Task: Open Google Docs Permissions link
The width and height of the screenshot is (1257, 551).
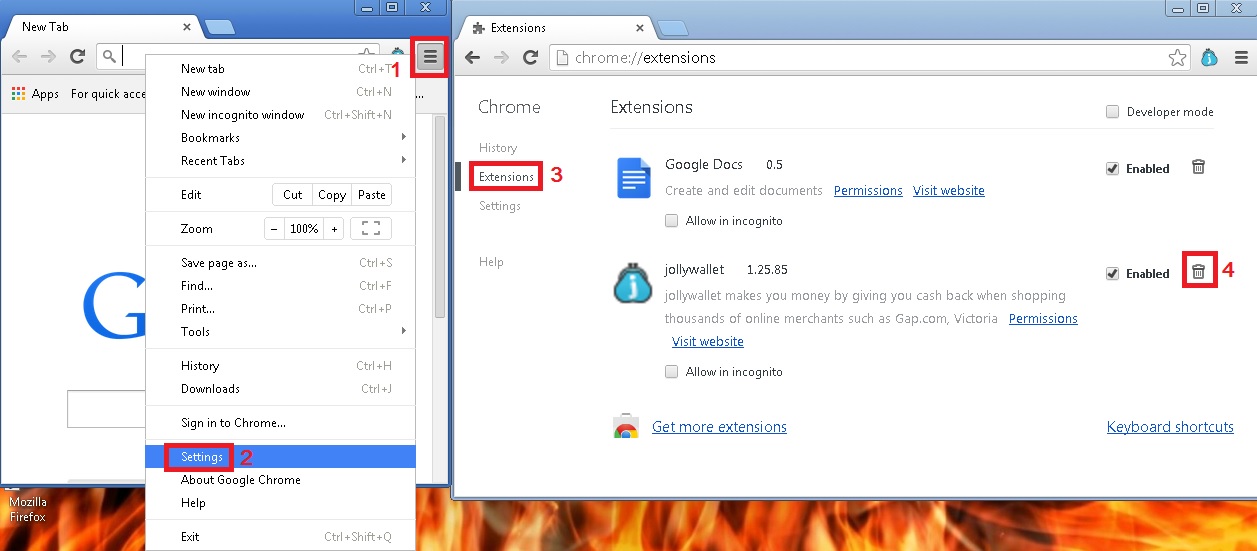Action: tap(868, 191)
